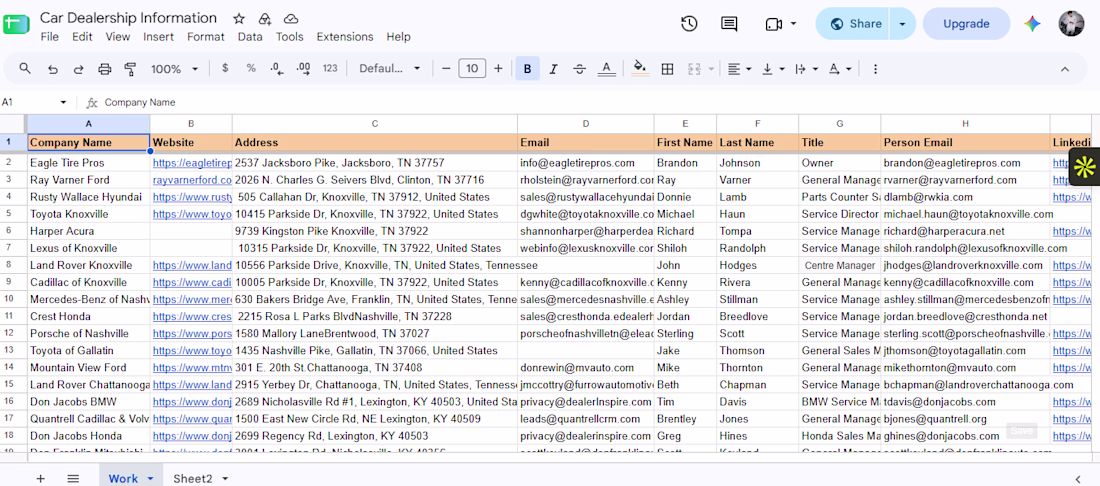Open the Borders tool
The height and width of the screenshot is (486, 1100).
tap(668, 69)
